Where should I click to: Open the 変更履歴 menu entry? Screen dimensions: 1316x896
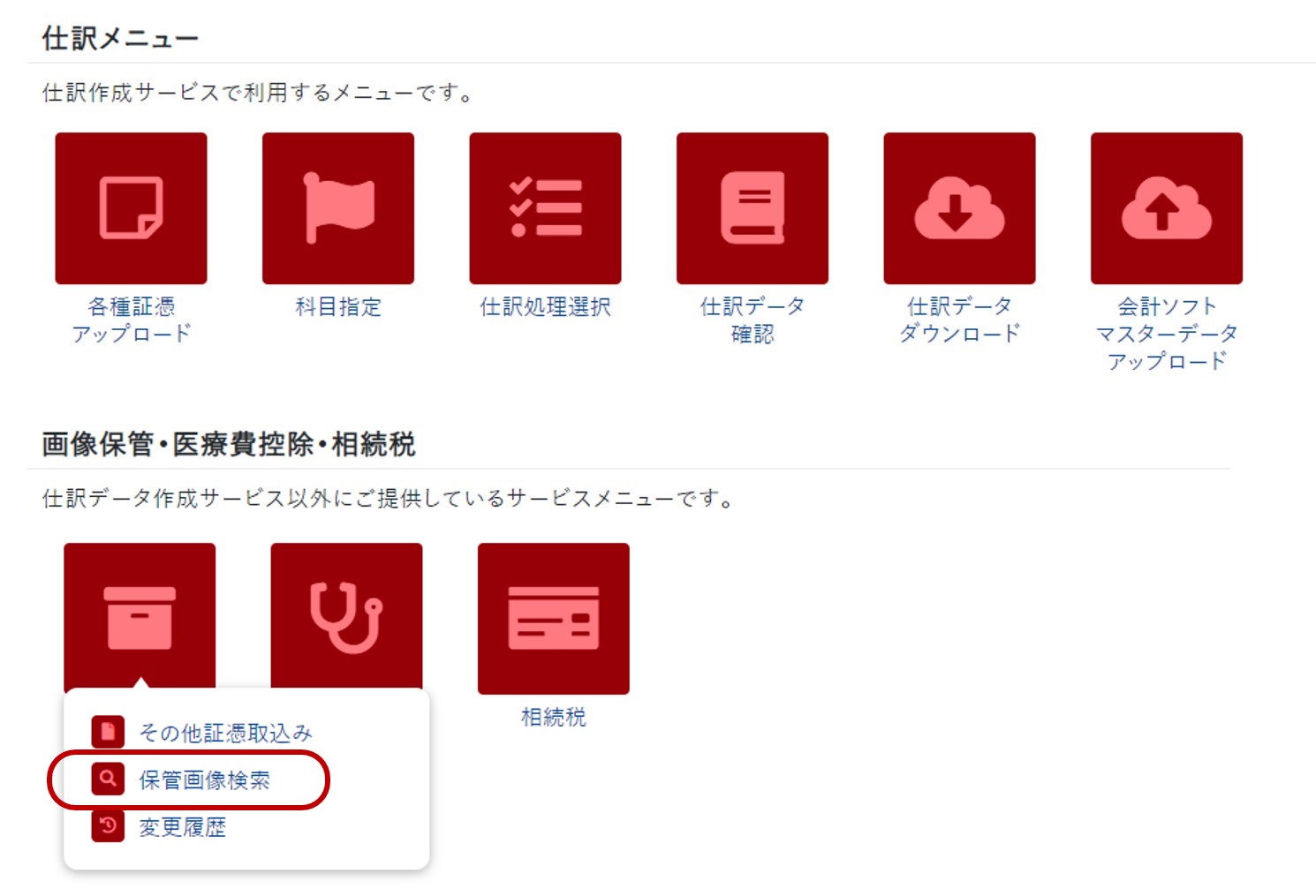point(183,827)
